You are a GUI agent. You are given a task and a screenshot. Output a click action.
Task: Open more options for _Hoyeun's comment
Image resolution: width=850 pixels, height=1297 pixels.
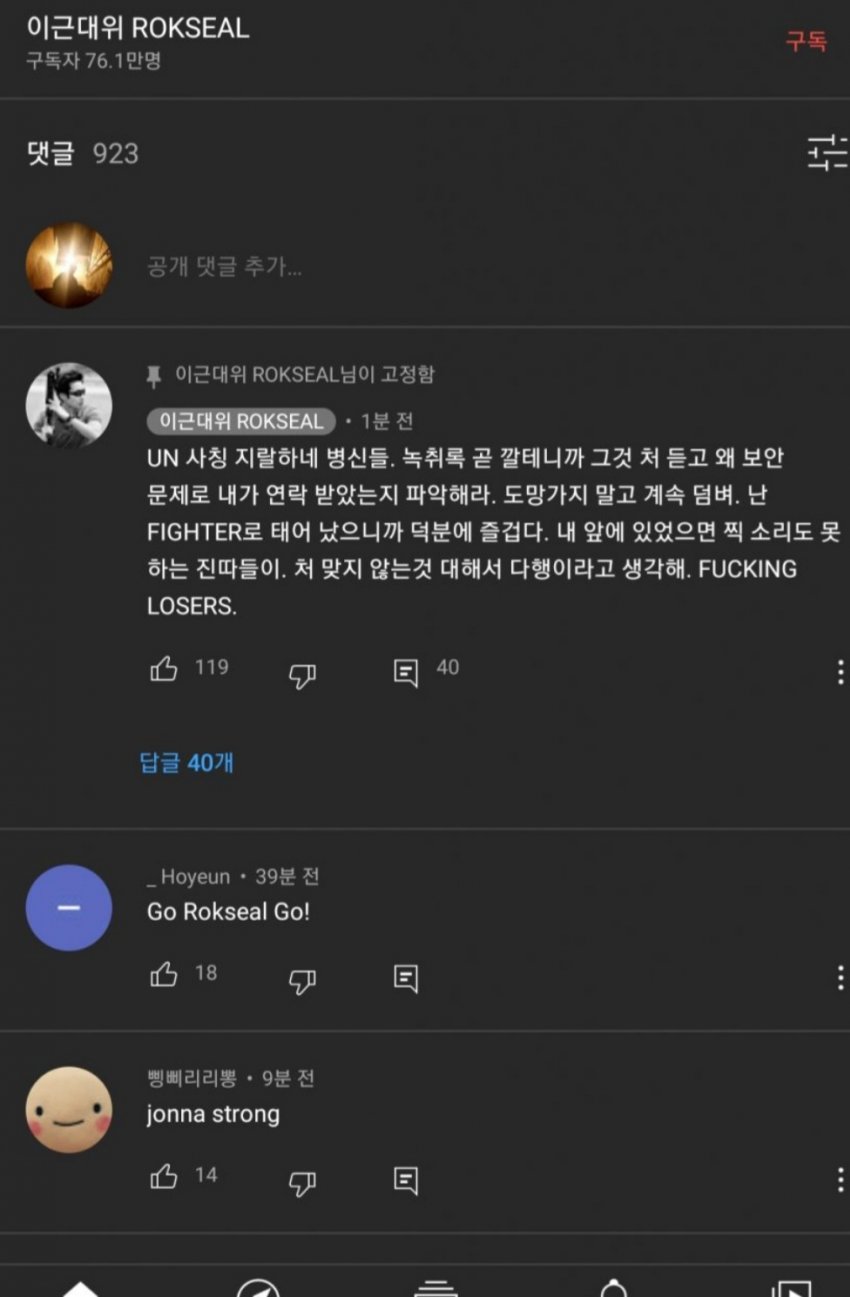click(840, 978)
